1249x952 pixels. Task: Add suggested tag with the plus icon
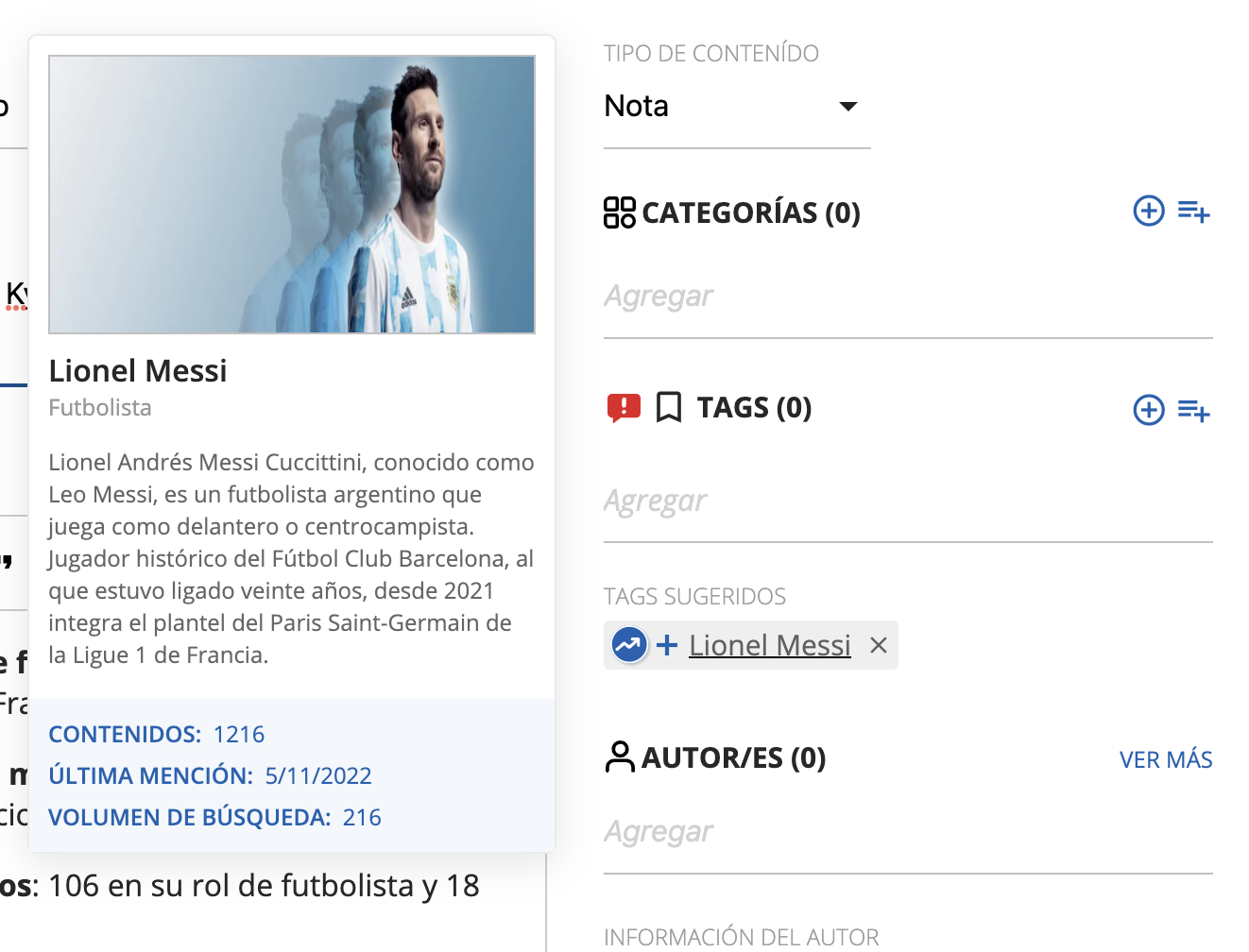coord(667,645)
